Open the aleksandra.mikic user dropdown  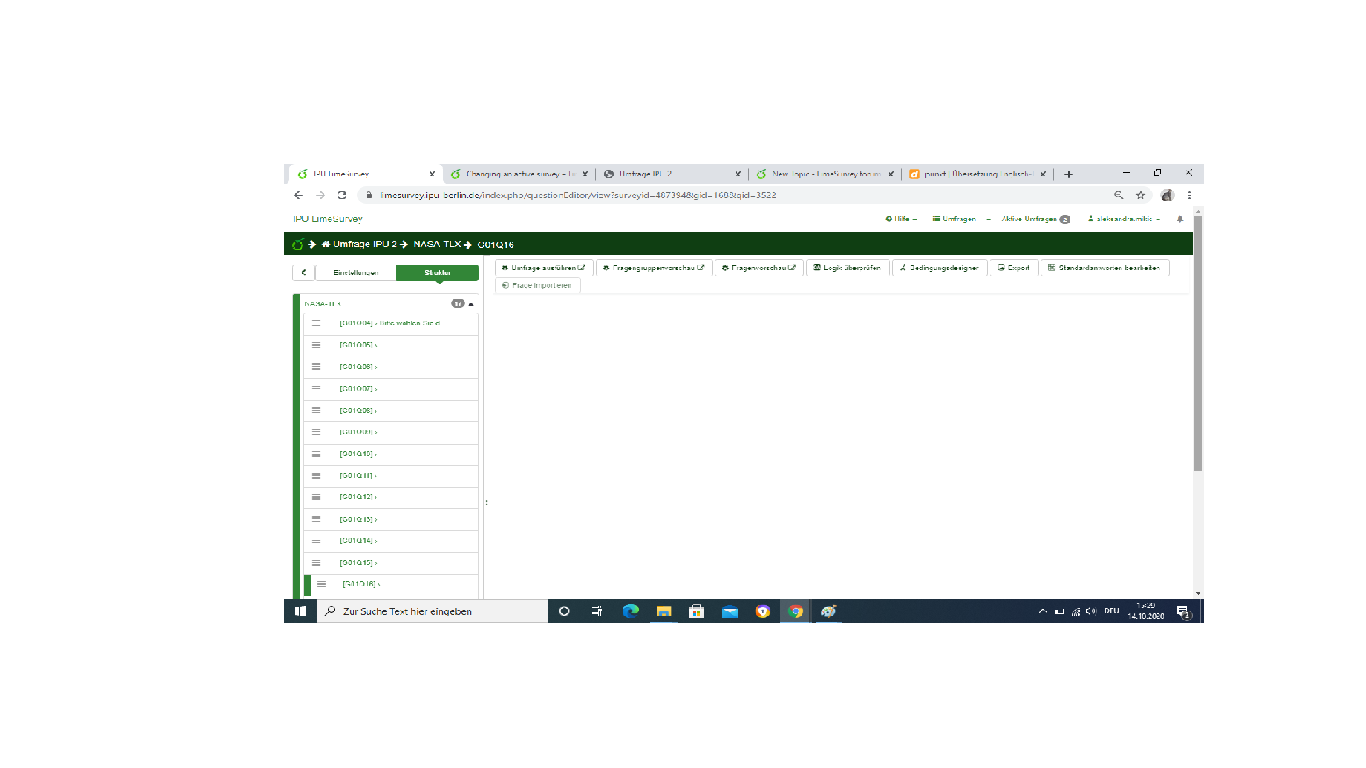pos(1124,219)
